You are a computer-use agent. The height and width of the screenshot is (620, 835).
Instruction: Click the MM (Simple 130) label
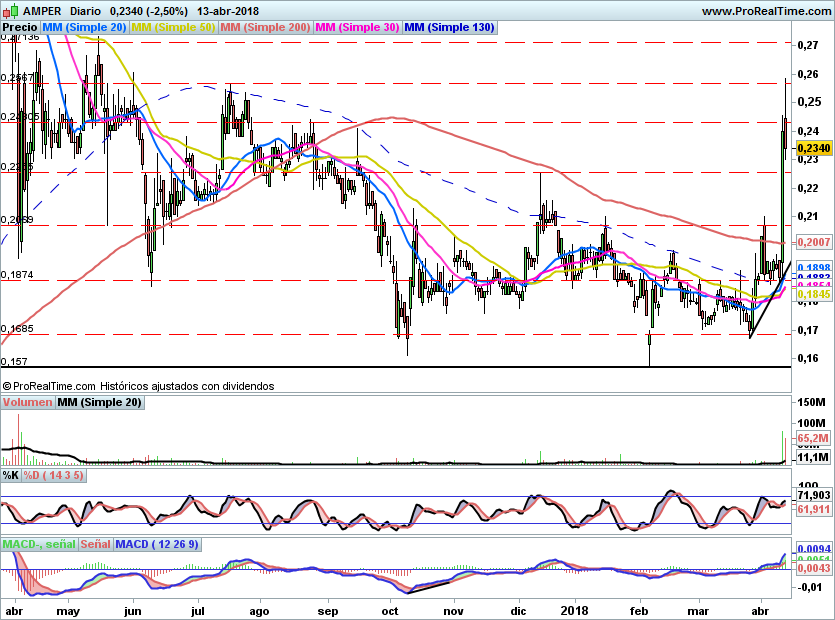tap(449, 28)
